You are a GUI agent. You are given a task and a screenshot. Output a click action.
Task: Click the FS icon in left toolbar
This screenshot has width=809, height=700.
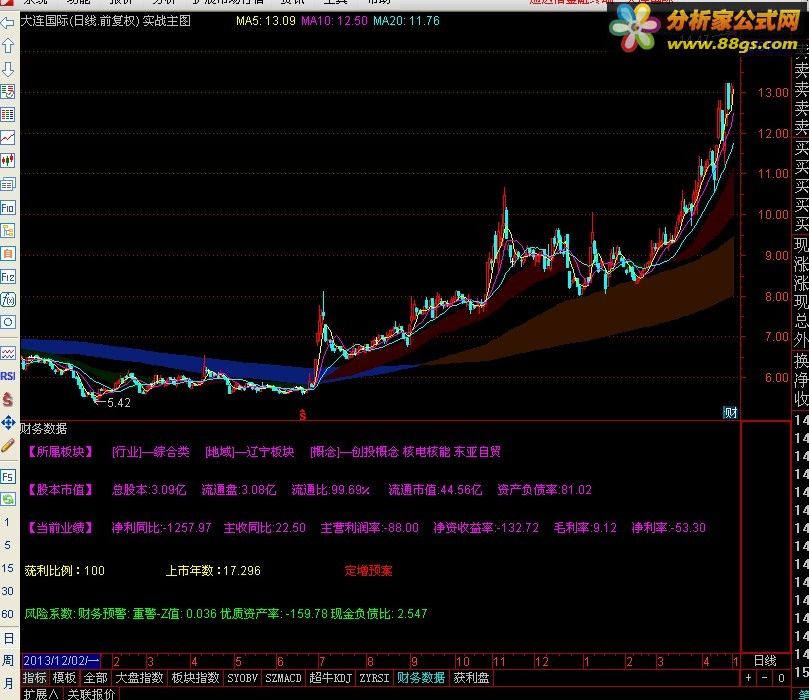click(x=7, y=476)
